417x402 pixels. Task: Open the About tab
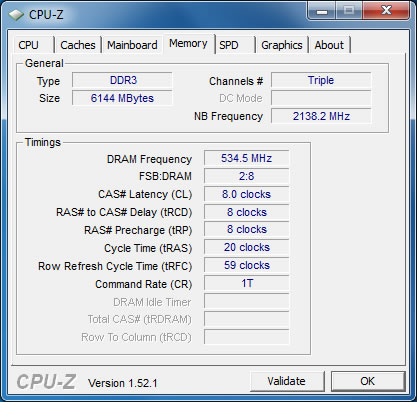[329, 45]
